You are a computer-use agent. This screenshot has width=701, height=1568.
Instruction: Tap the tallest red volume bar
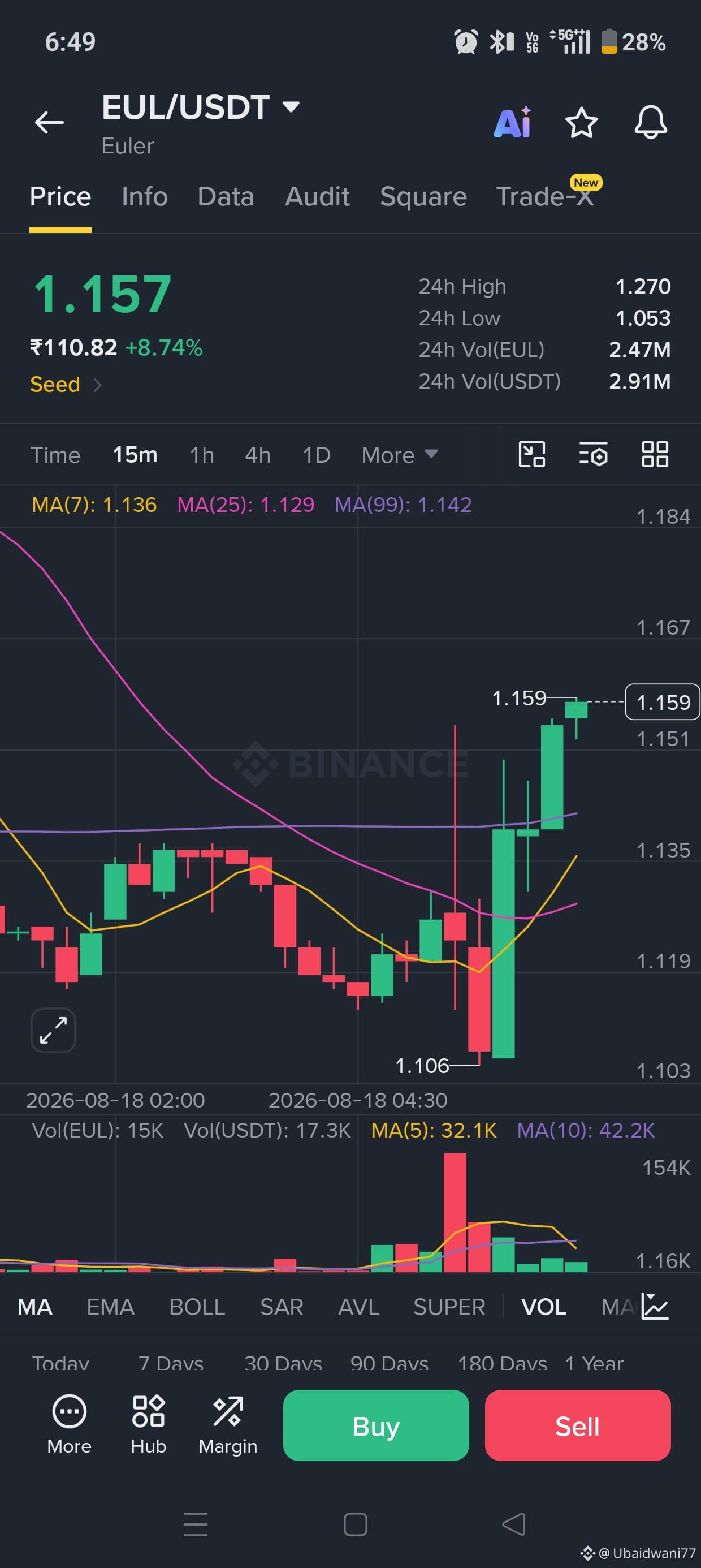(455, 1213)
